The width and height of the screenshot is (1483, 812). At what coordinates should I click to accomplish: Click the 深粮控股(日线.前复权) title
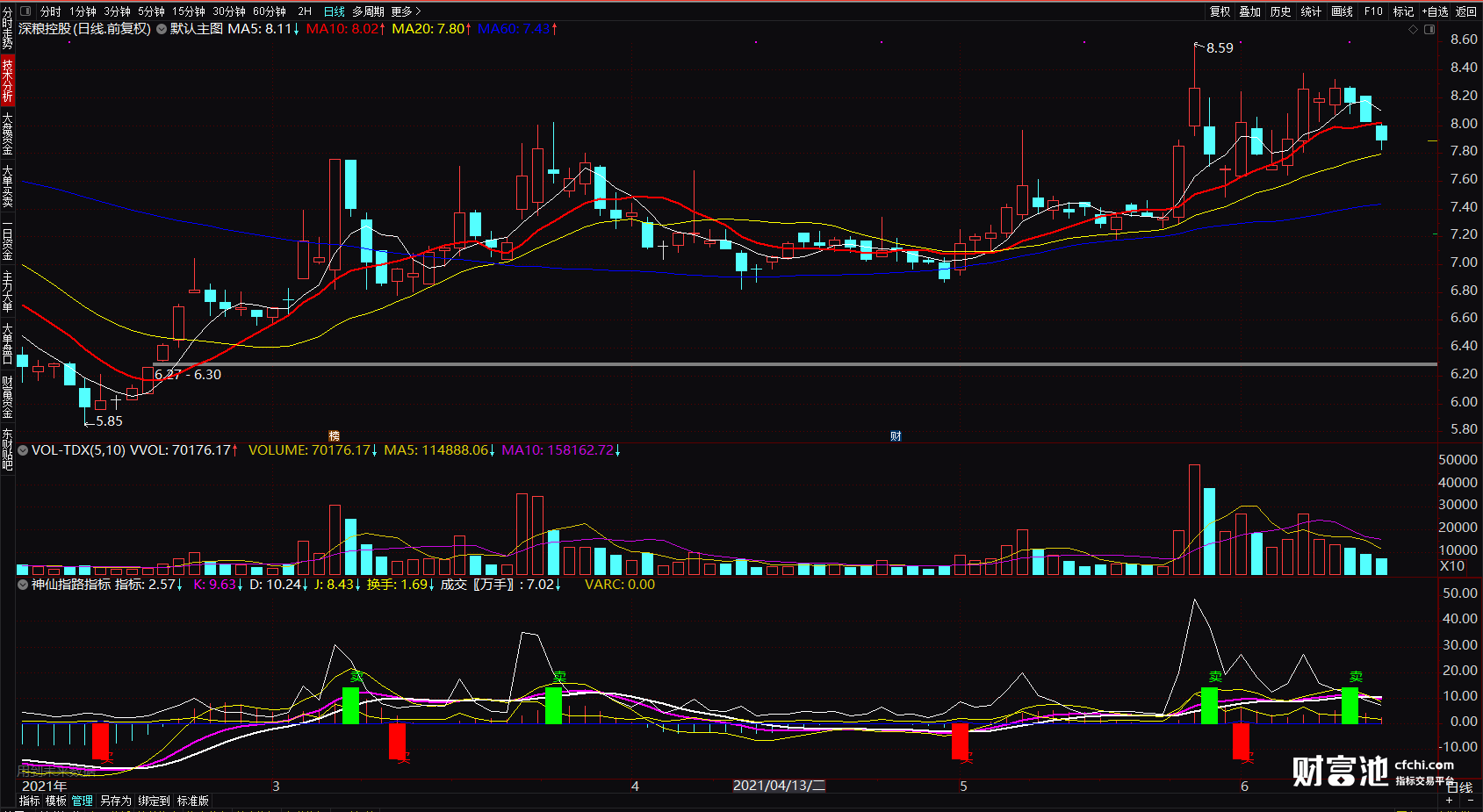click(x=85, y=29)
